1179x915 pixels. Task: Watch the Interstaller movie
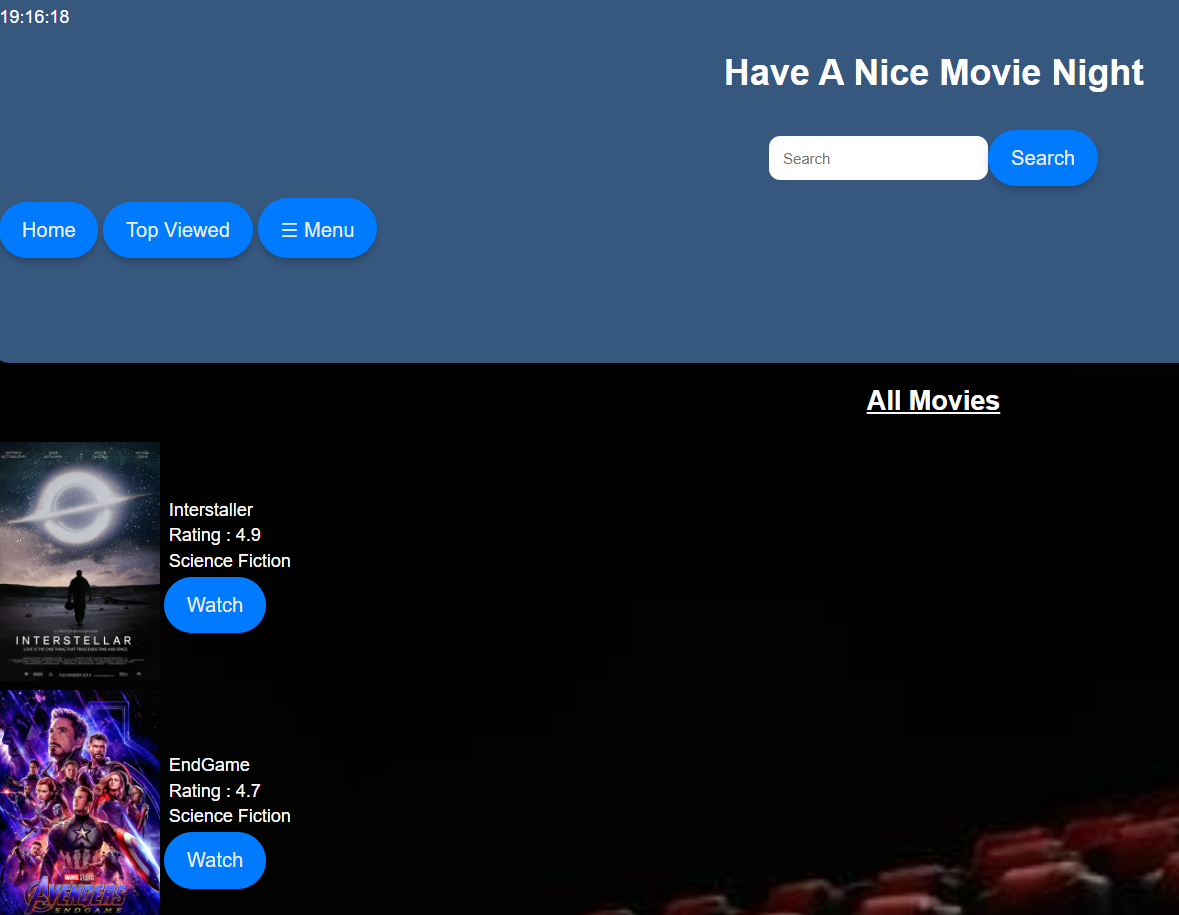(214, 605)
